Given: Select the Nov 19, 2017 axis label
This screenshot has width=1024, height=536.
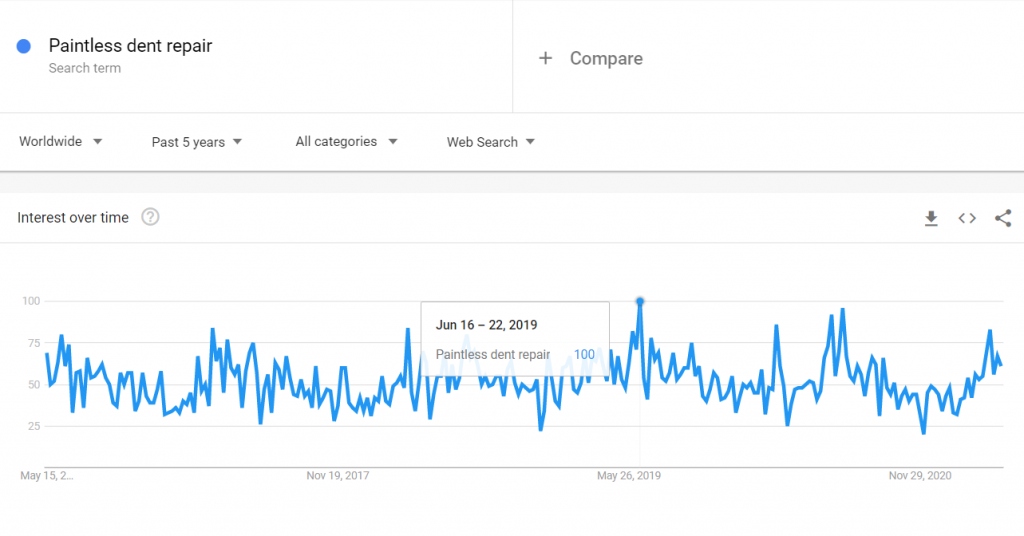Looking at the screenshot, I should tap(338, 475).
